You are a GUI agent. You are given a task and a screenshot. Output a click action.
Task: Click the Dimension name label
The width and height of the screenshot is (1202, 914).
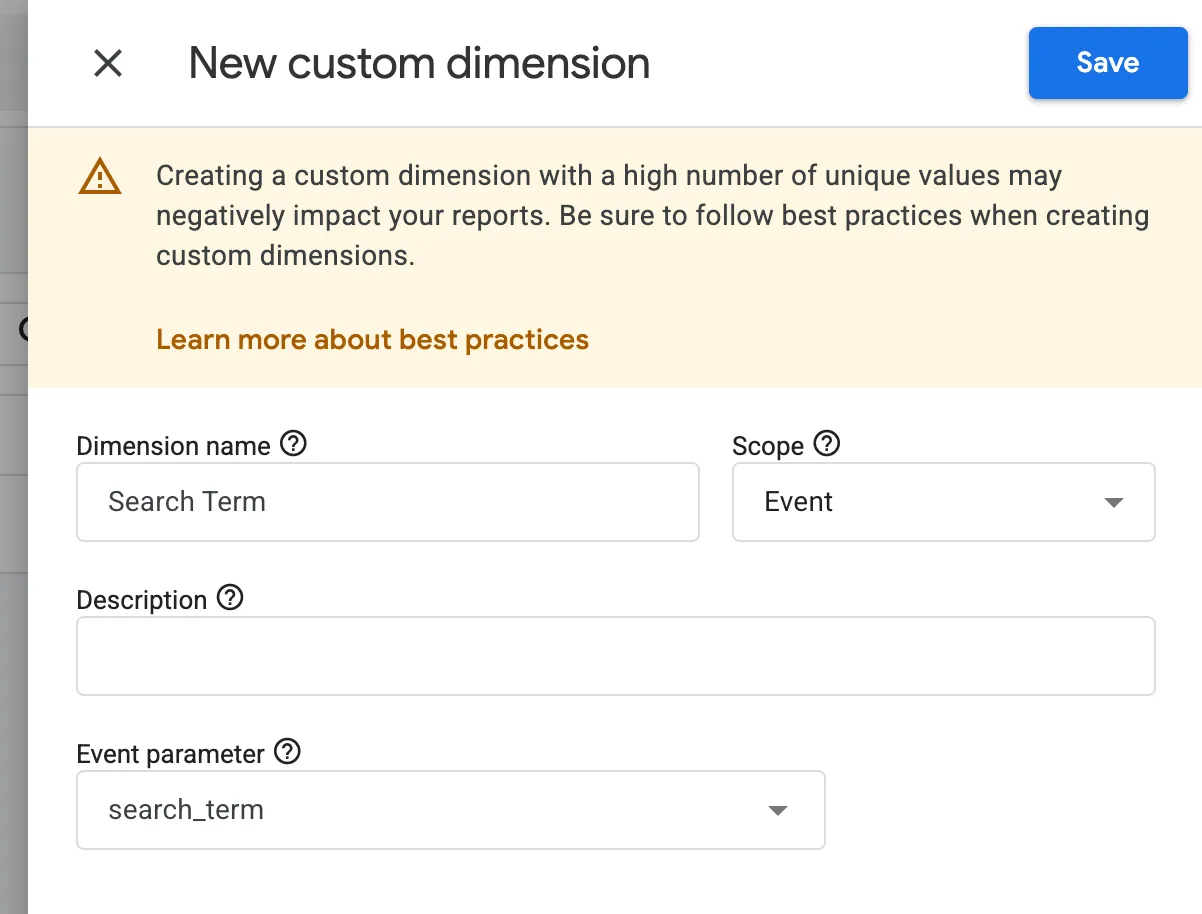coord(173,446)
